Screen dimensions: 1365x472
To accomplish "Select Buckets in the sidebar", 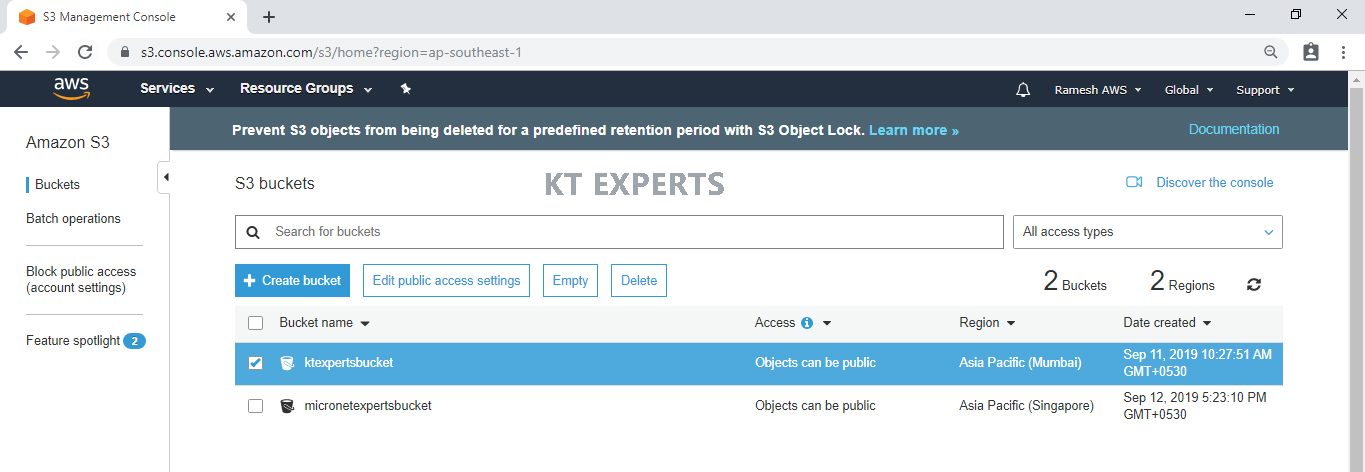I will coord(57,185).
